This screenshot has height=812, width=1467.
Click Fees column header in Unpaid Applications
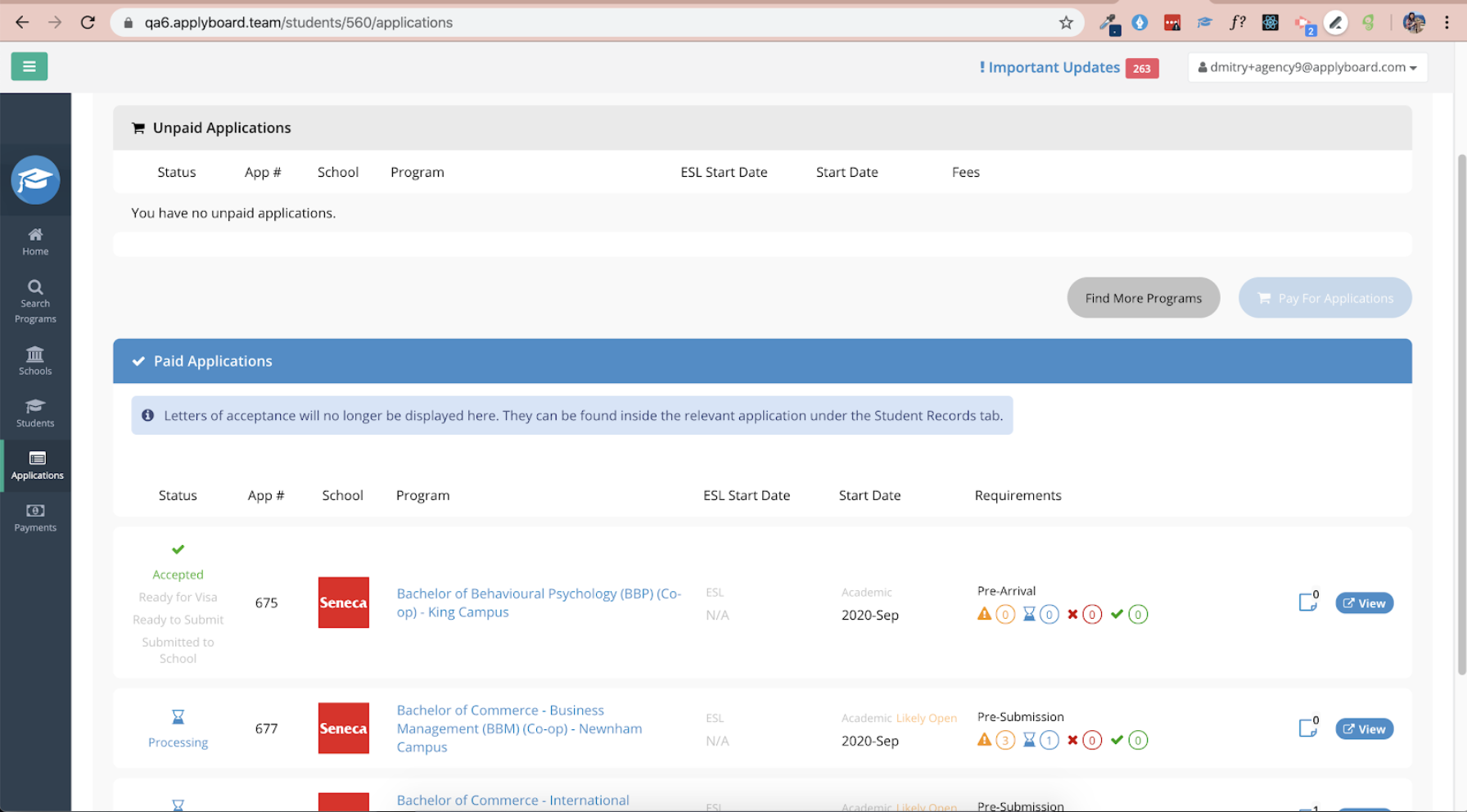click(x=965, y=172)
